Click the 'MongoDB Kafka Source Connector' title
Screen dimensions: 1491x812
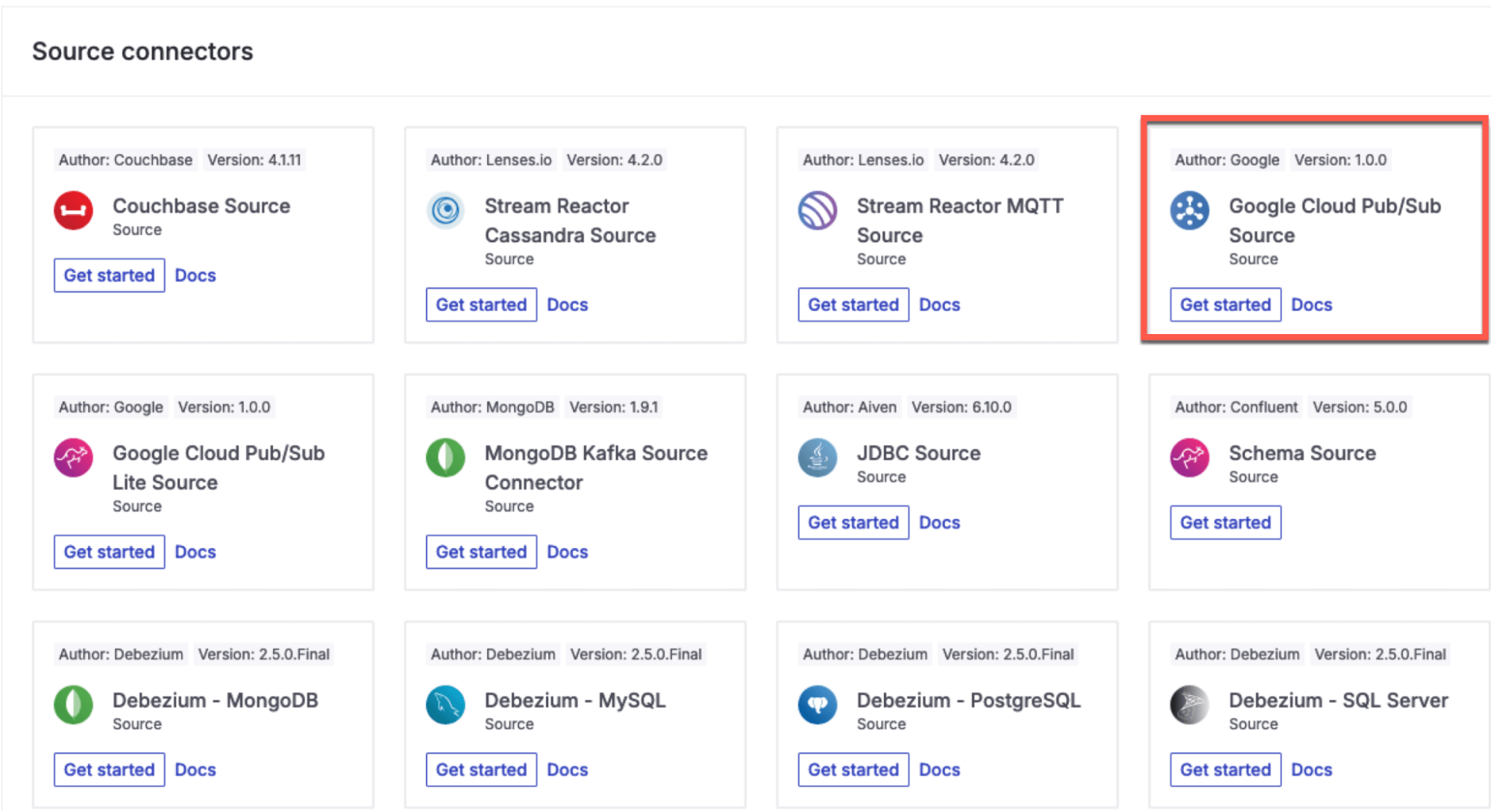pyautogui.click(x=596, y=468)
